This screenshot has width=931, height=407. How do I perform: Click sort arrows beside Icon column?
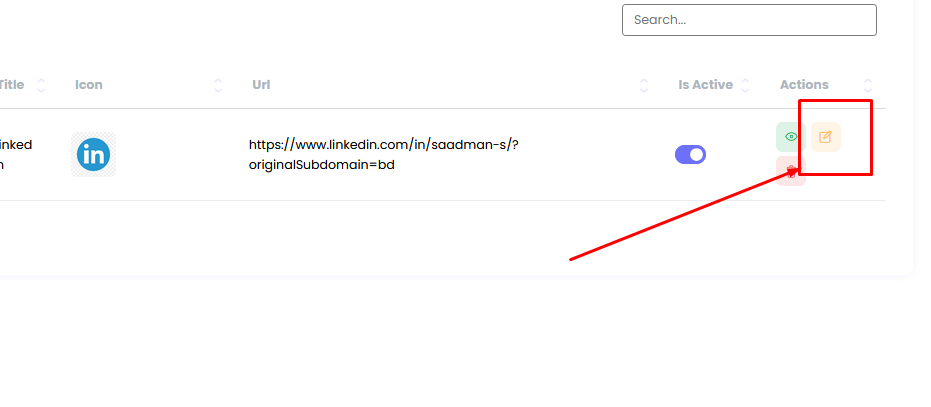(218, 86)
